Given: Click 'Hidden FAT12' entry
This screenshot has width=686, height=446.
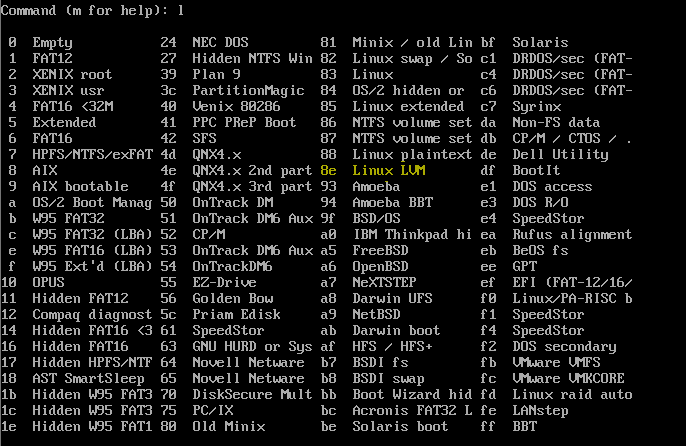Looking at the screenshot, I should point(80,299).
